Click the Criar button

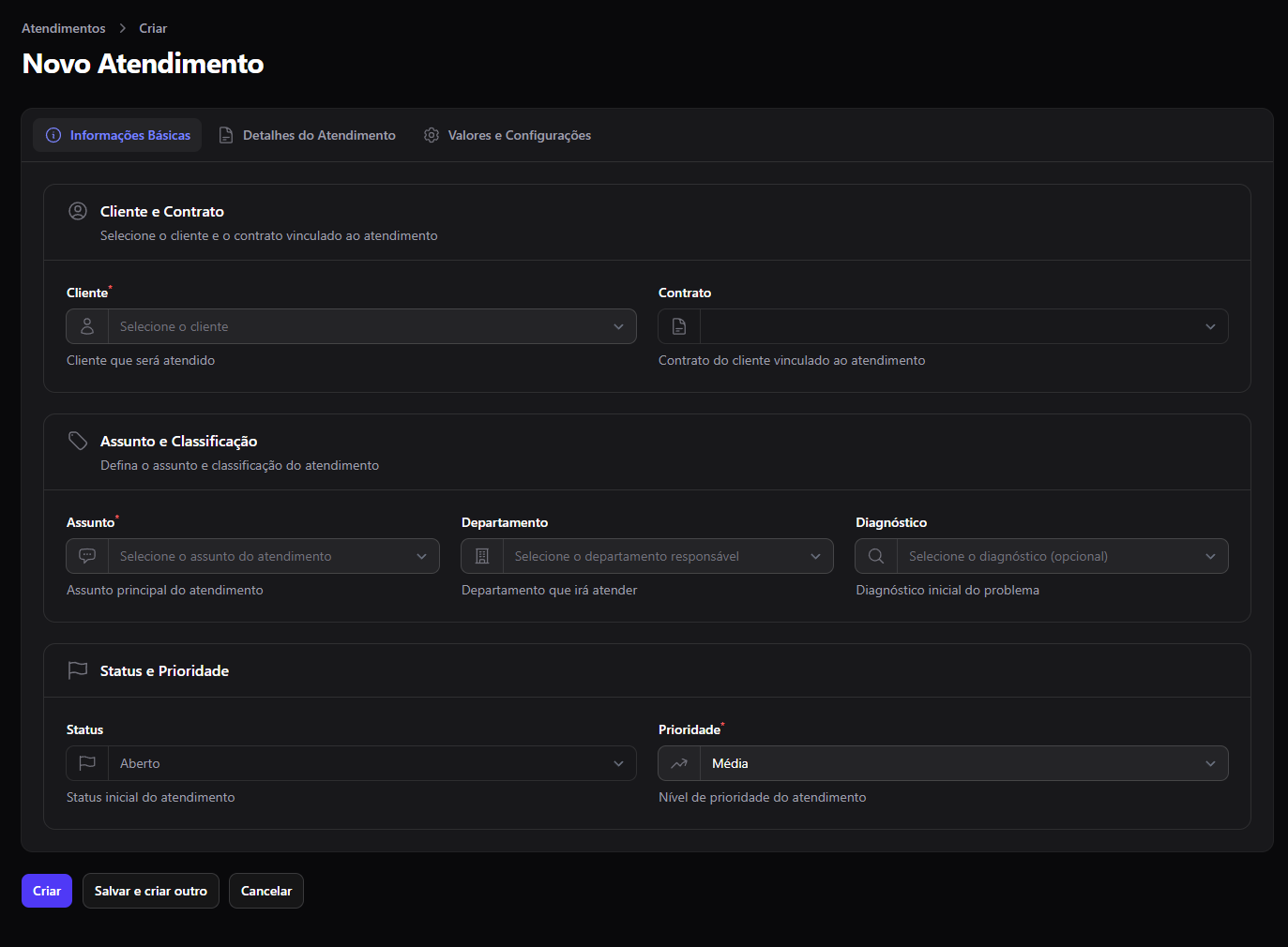point(47,891)
